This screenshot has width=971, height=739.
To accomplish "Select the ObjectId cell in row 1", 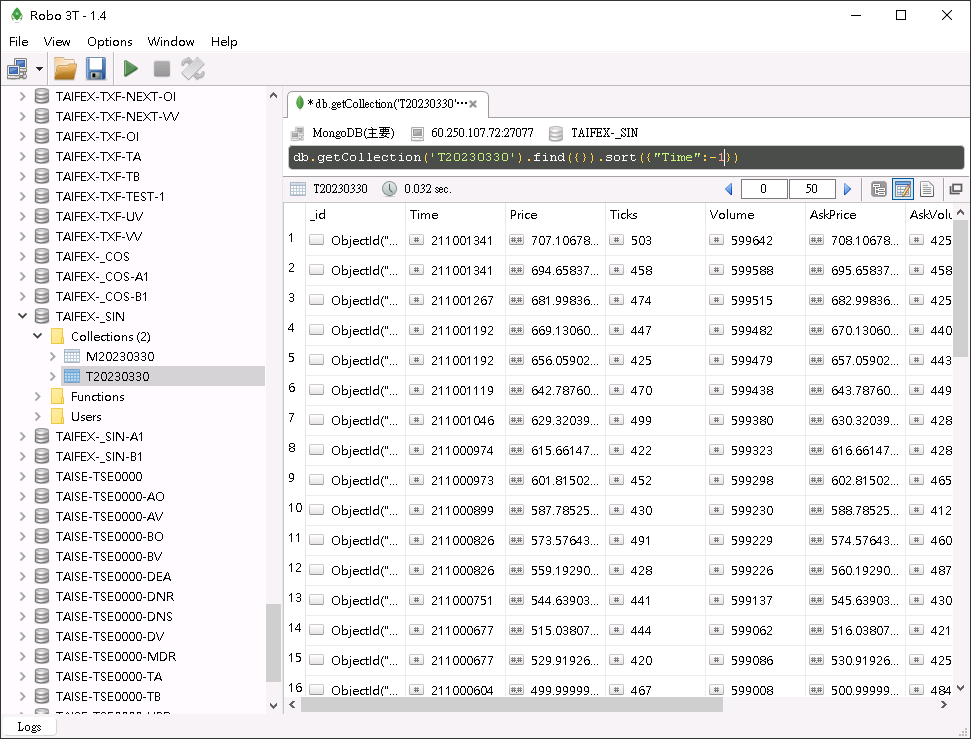I will pos(355,240).
